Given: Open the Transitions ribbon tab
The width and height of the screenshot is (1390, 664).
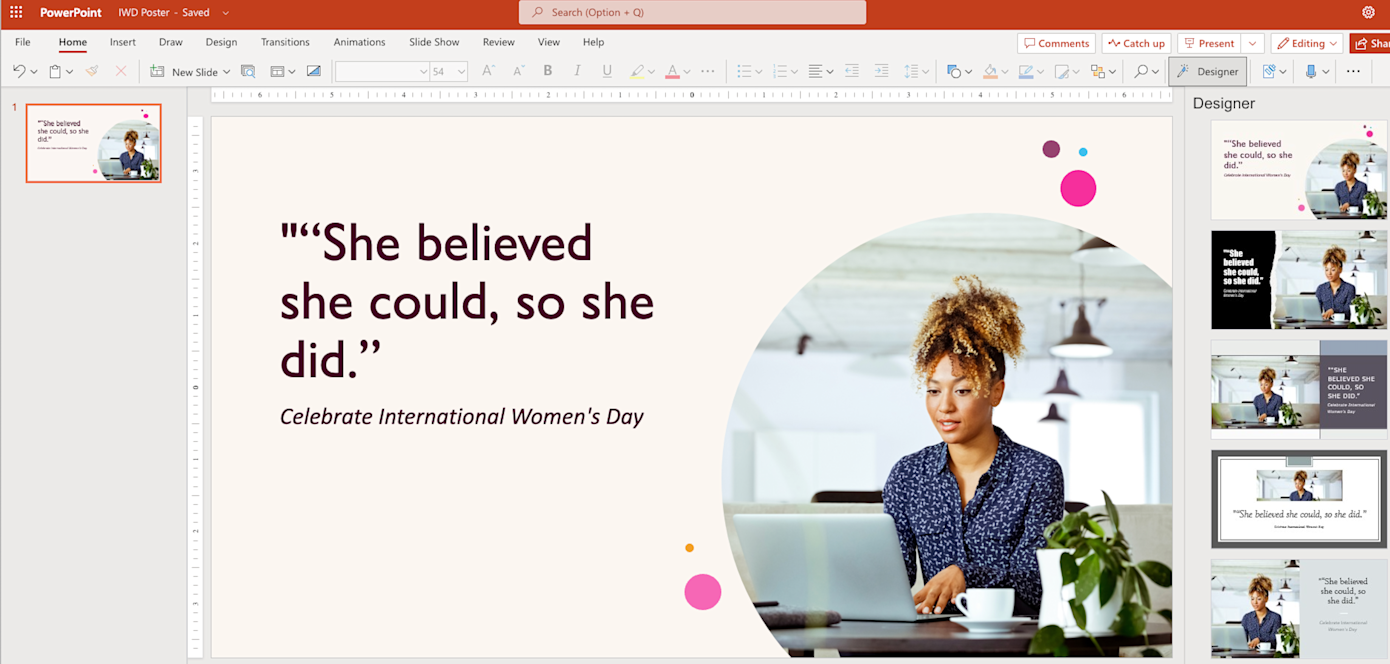Looking at the screenshot, I should [x=285, y=42].
